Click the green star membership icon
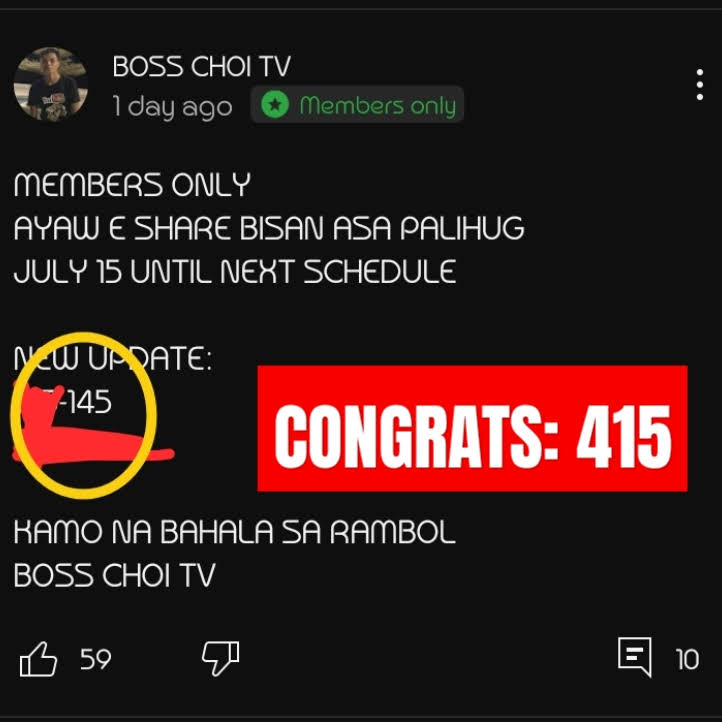Viewport: 722px width, 722px height. [275, 105]
